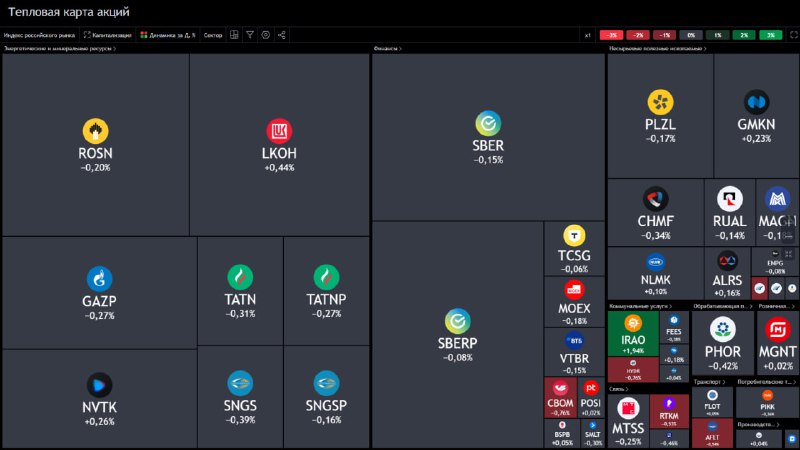Expand the Process industries sector header

[723, 306]
